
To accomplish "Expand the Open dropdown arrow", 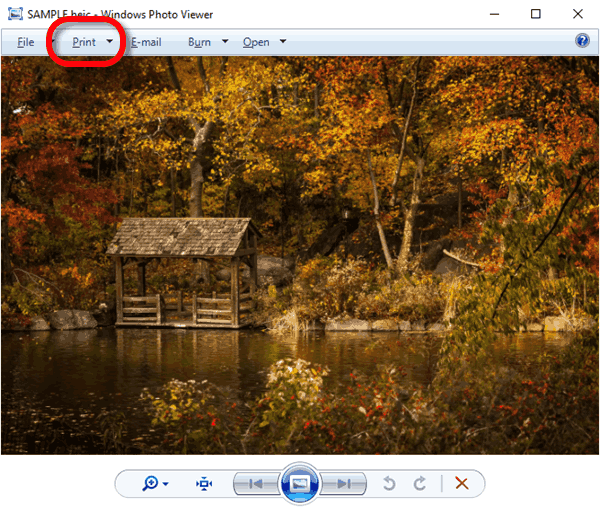I will pos(283,41).
